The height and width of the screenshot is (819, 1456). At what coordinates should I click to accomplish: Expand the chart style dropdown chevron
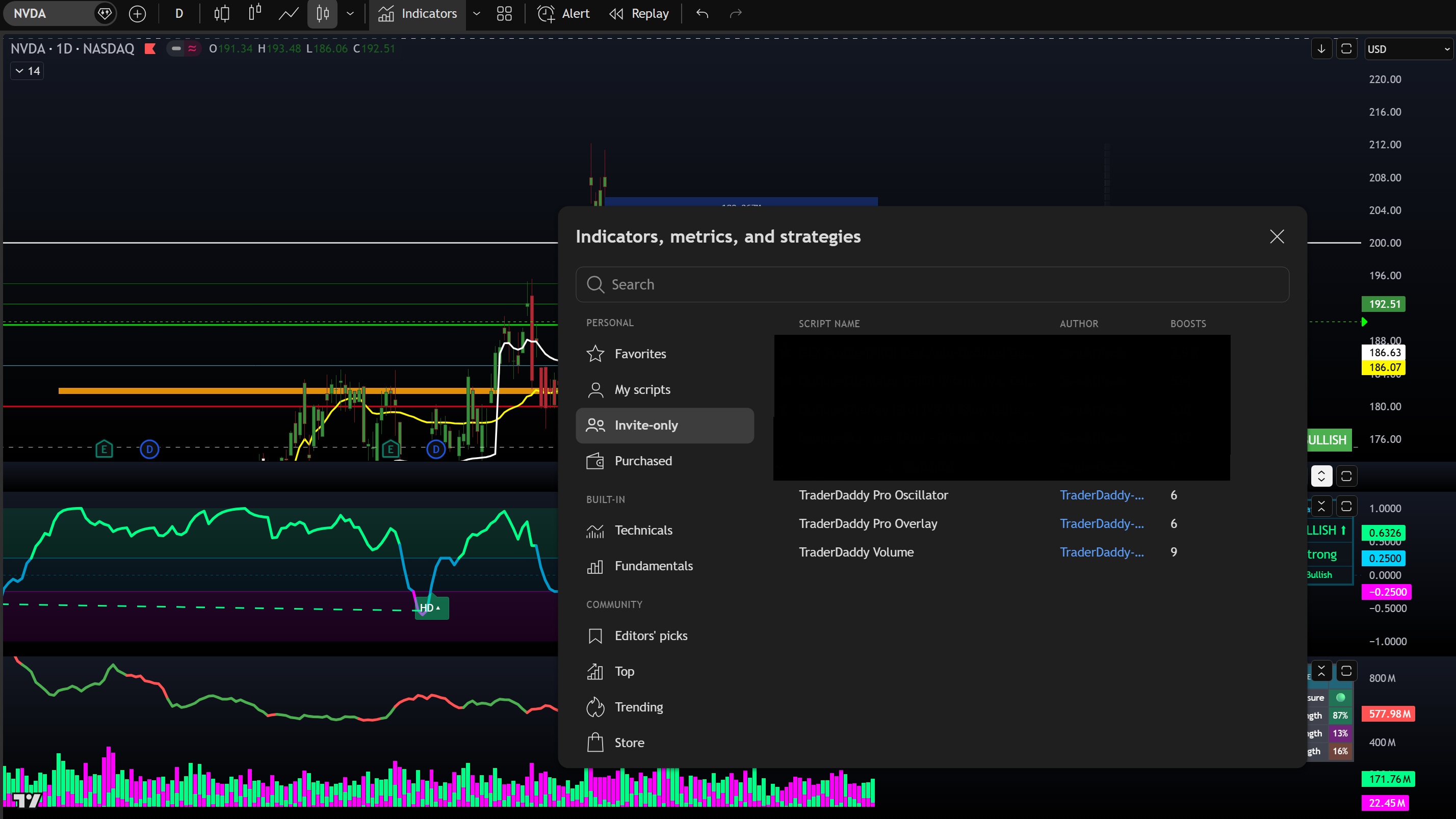click(350, 14)
